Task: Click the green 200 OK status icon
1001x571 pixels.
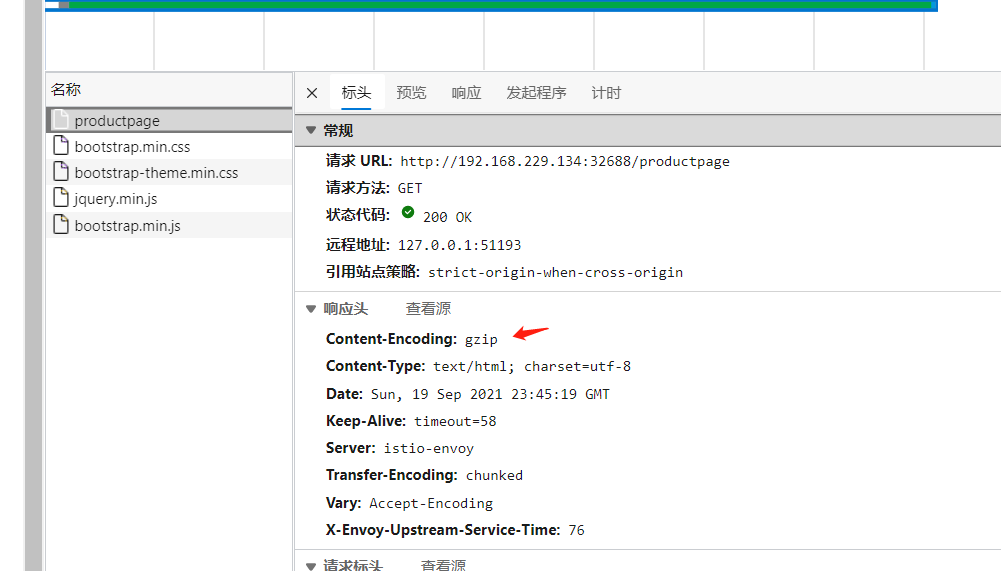Action: [408, 213]
